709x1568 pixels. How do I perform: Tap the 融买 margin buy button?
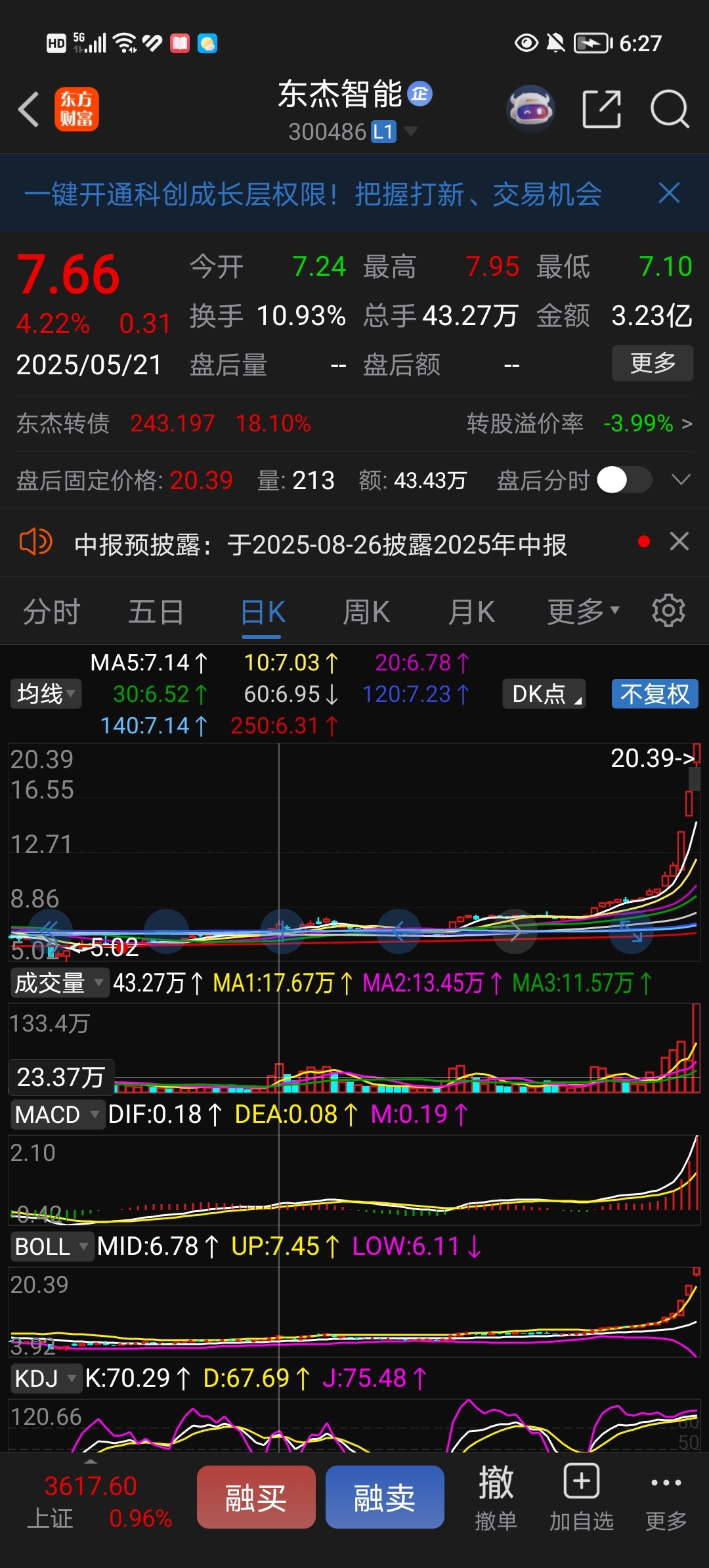pos(256,1498)
